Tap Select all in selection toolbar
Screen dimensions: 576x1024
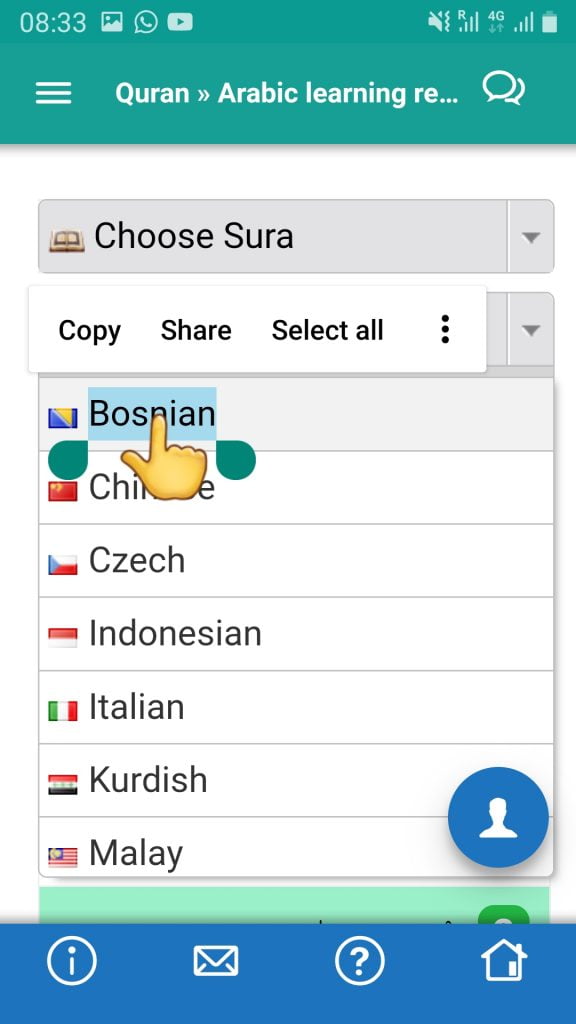tap(327, 330)
